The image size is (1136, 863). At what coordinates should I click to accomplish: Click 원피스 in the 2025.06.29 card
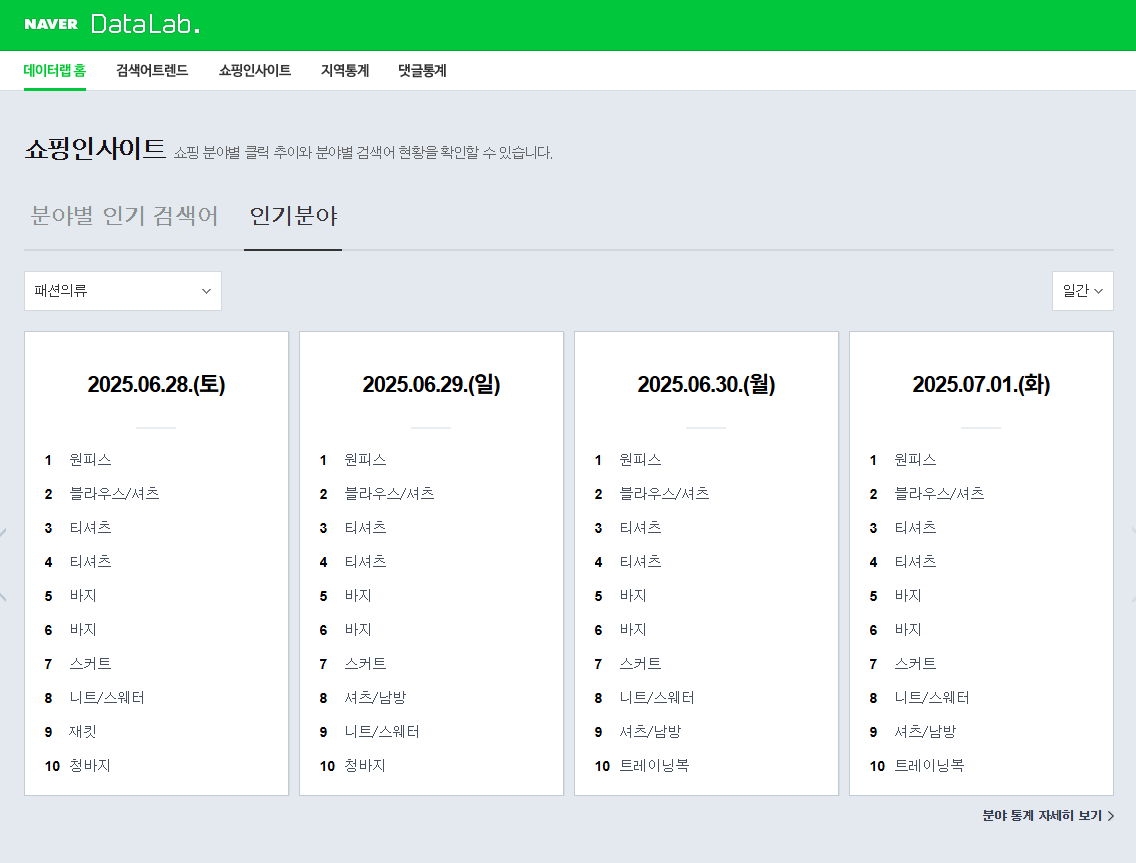click(x=365, y=459)
